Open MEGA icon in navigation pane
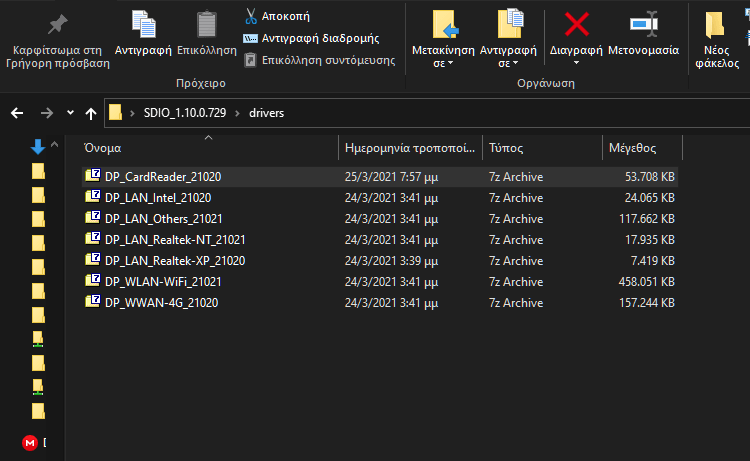750x461 pixels. pos(30,443)
